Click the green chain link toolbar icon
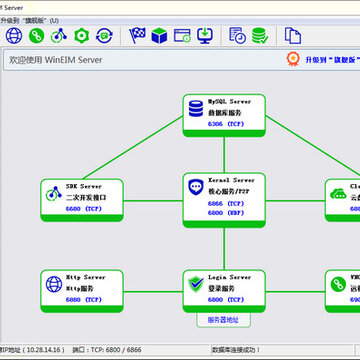This screenshot has height=360, width=360. tap(36, 36)
